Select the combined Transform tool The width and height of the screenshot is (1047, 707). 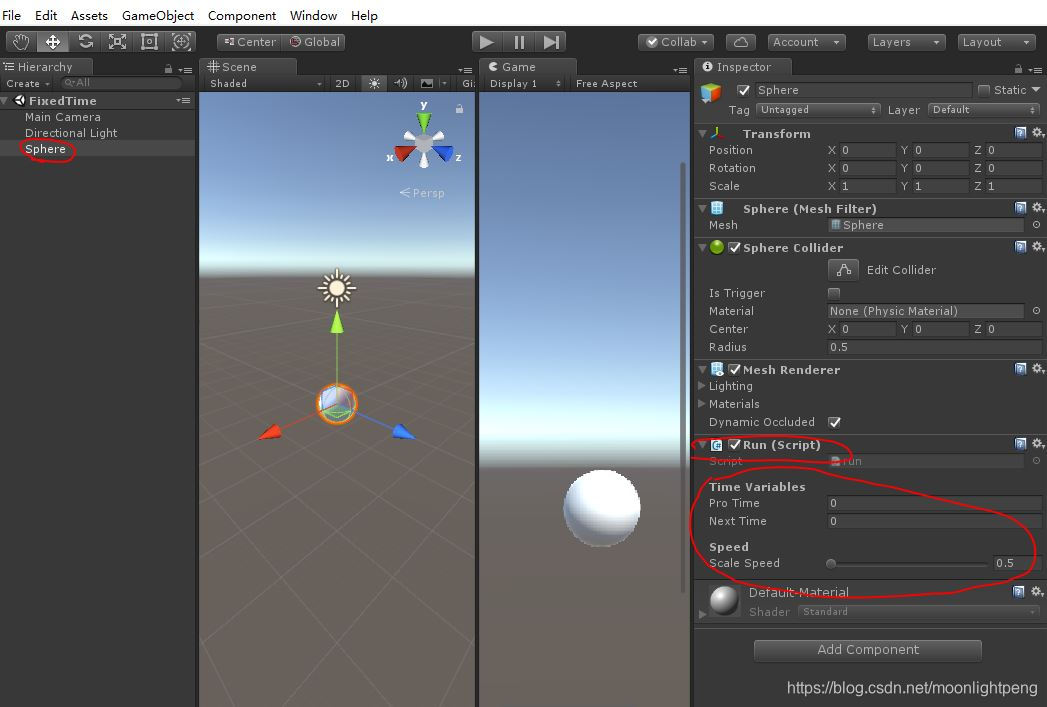coord(181,42)
